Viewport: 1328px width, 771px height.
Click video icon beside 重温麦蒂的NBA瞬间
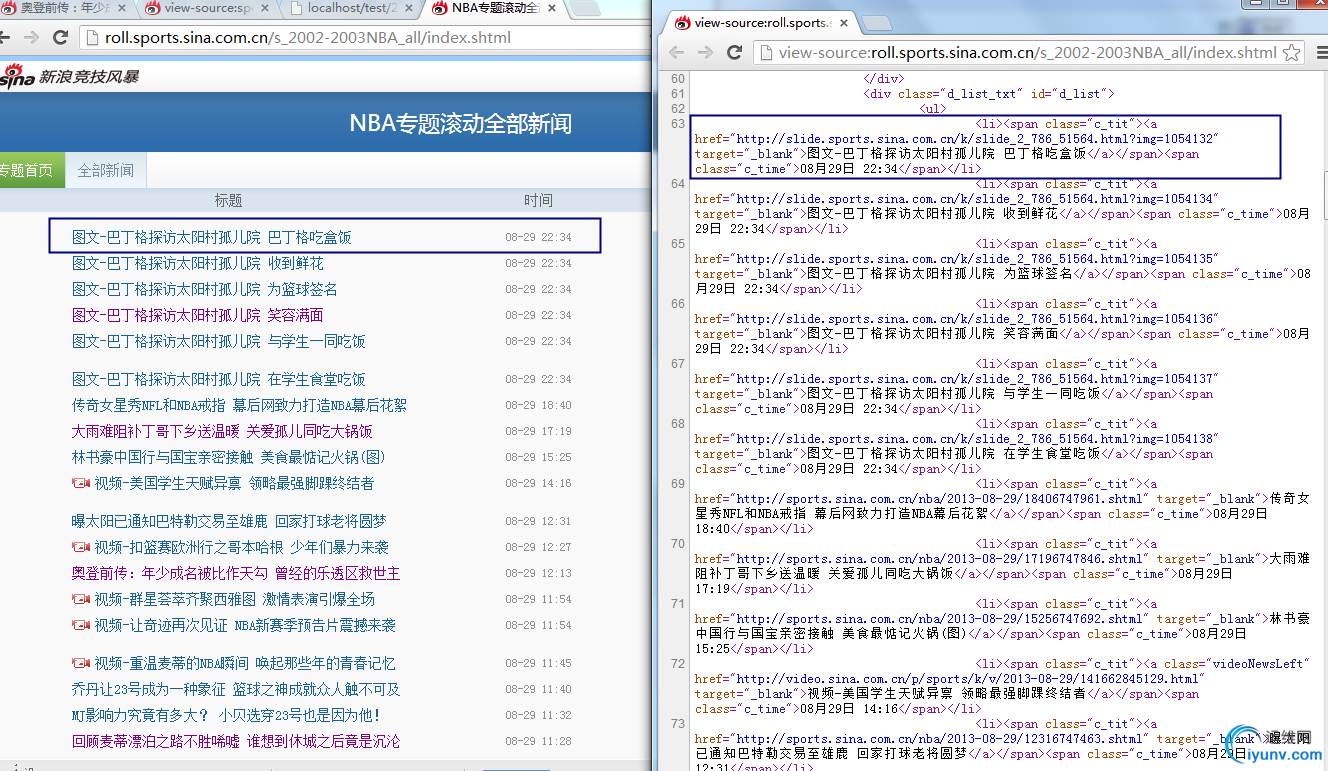click(81, 663)
